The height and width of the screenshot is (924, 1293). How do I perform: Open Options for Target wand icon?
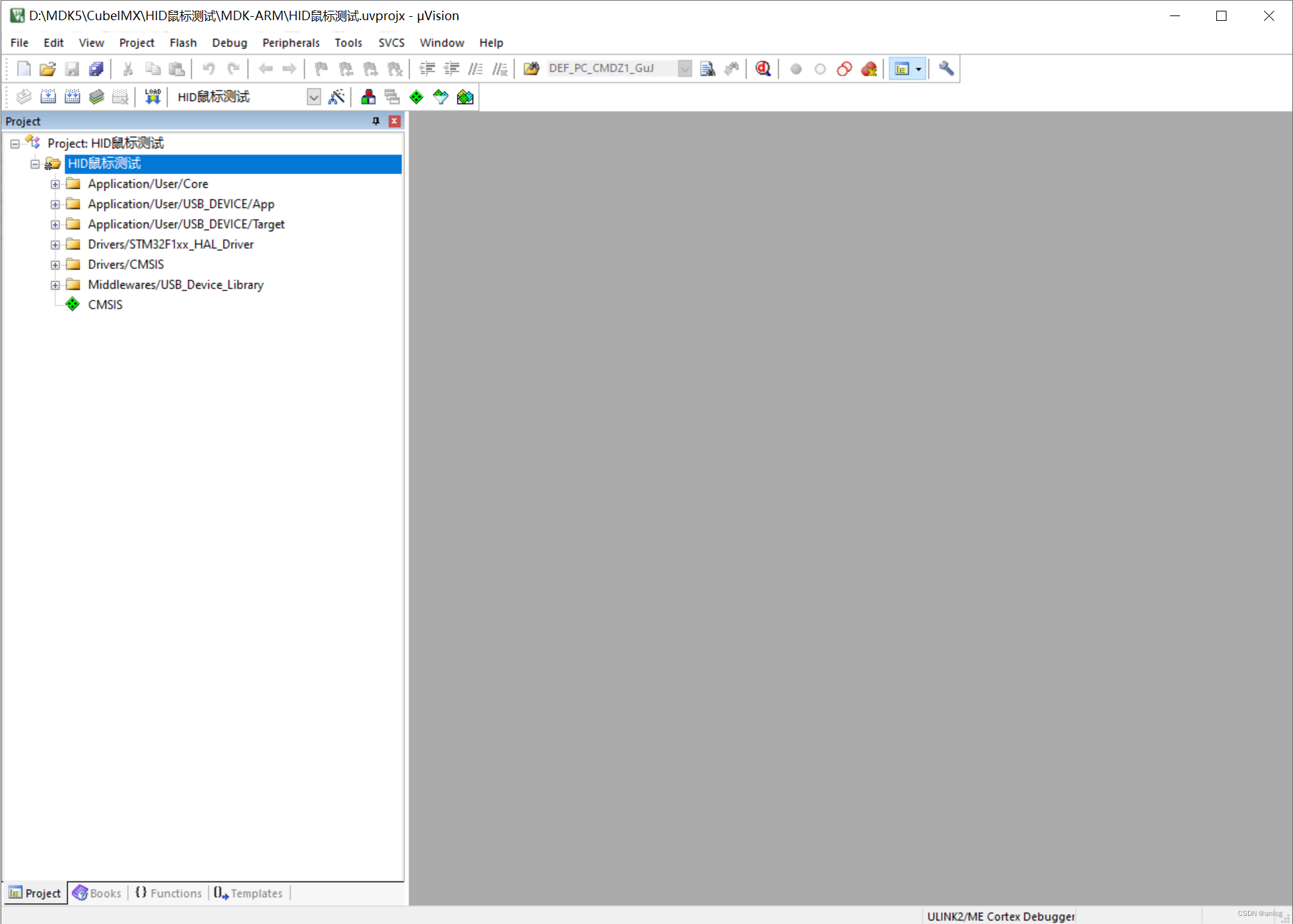[x=336, y=97]
